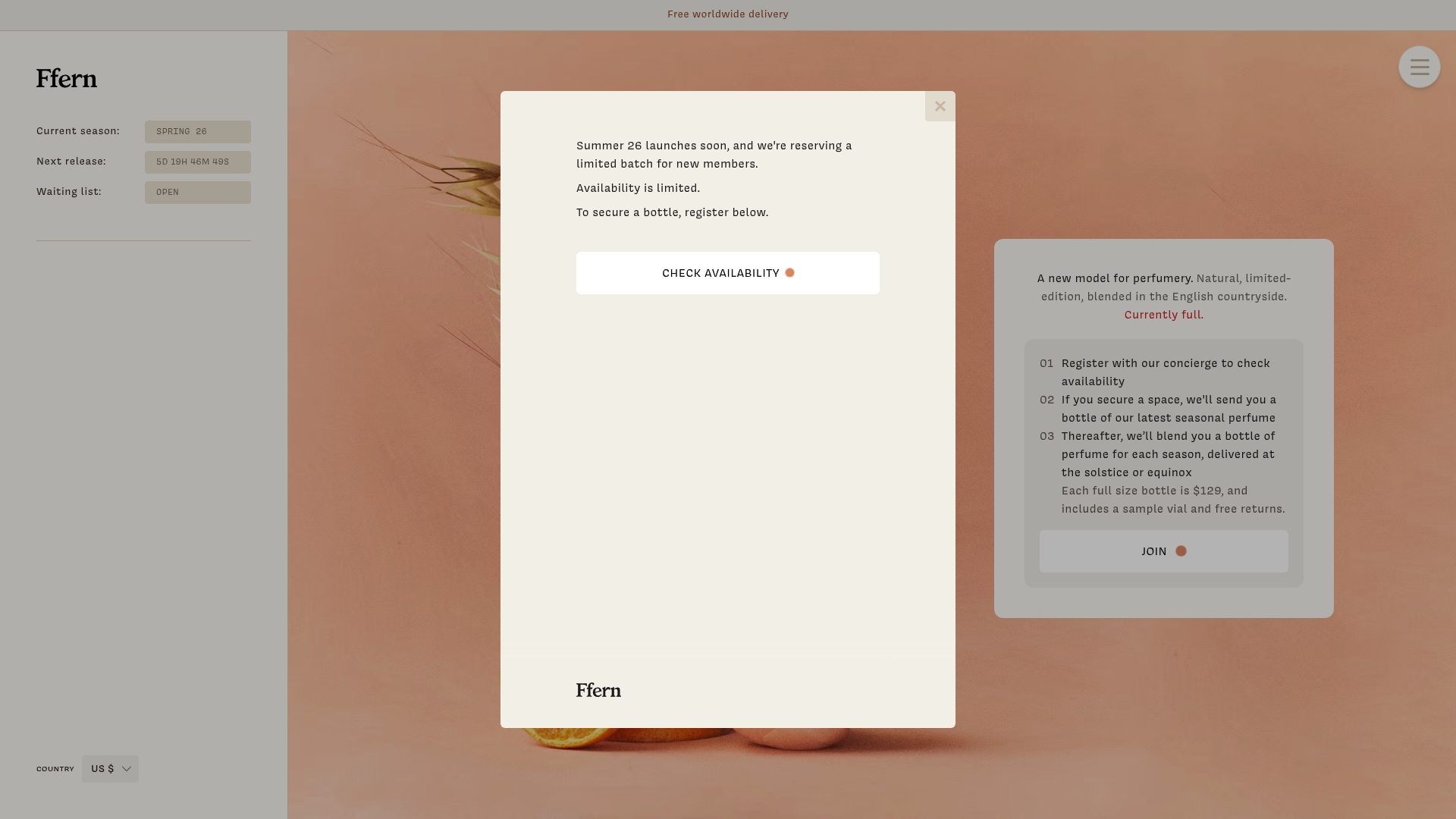Click the 'Currently full.' text
1456x819 pixels.
[1163, 315]
